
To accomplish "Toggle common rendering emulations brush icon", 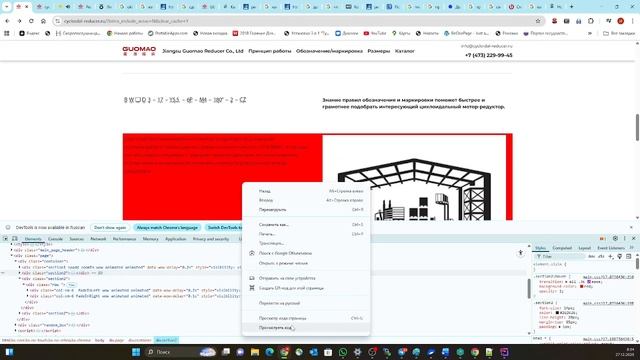I will 620,256.
